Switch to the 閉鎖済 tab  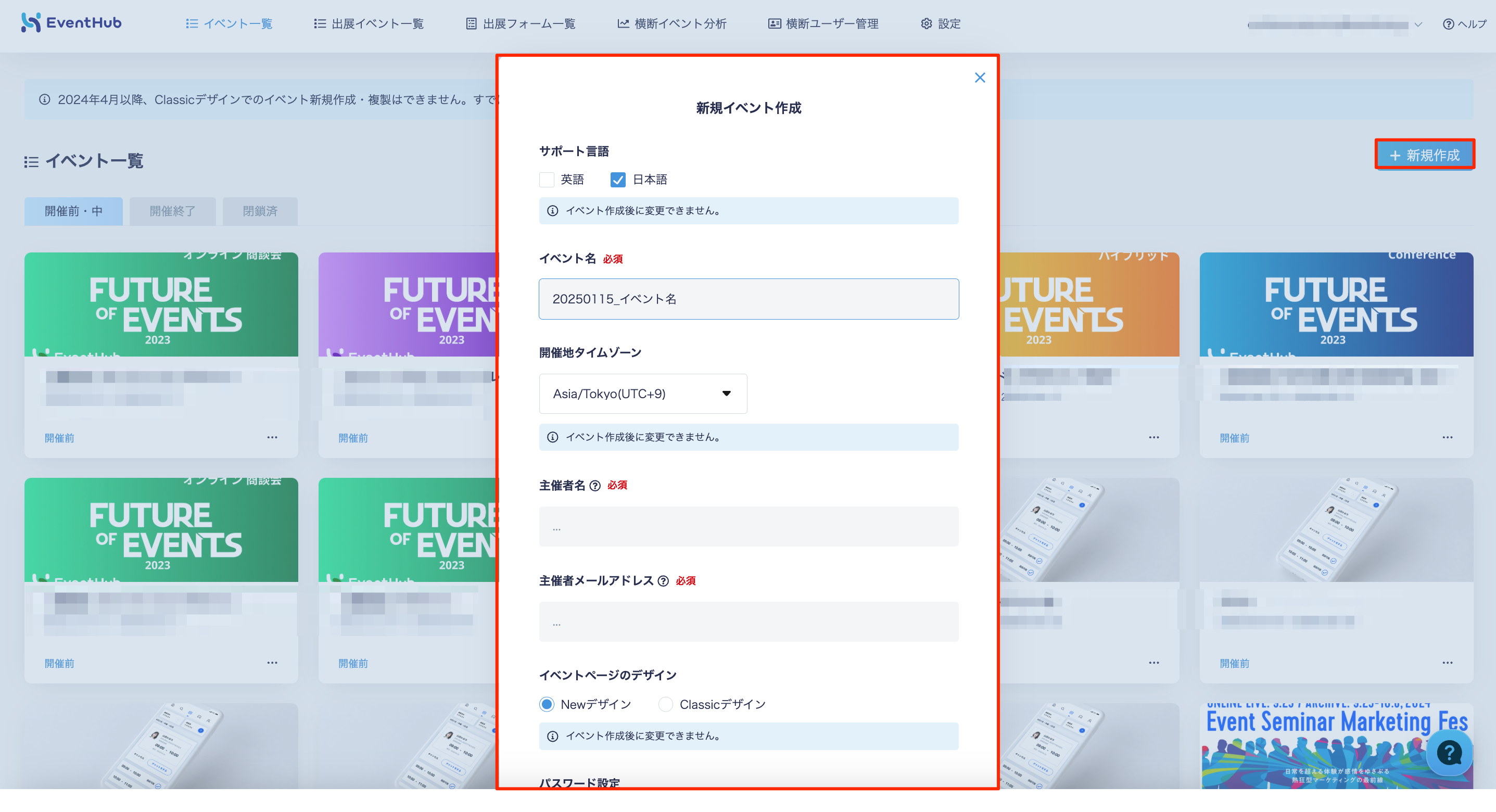click(x=260, y=211)
